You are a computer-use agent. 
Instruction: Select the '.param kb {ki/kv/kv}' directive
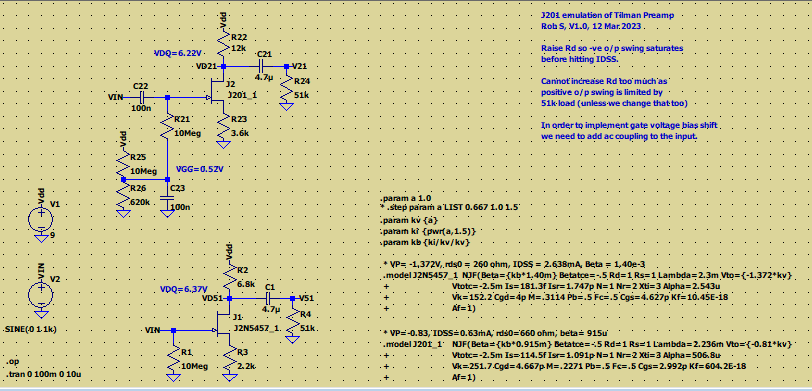425,242
